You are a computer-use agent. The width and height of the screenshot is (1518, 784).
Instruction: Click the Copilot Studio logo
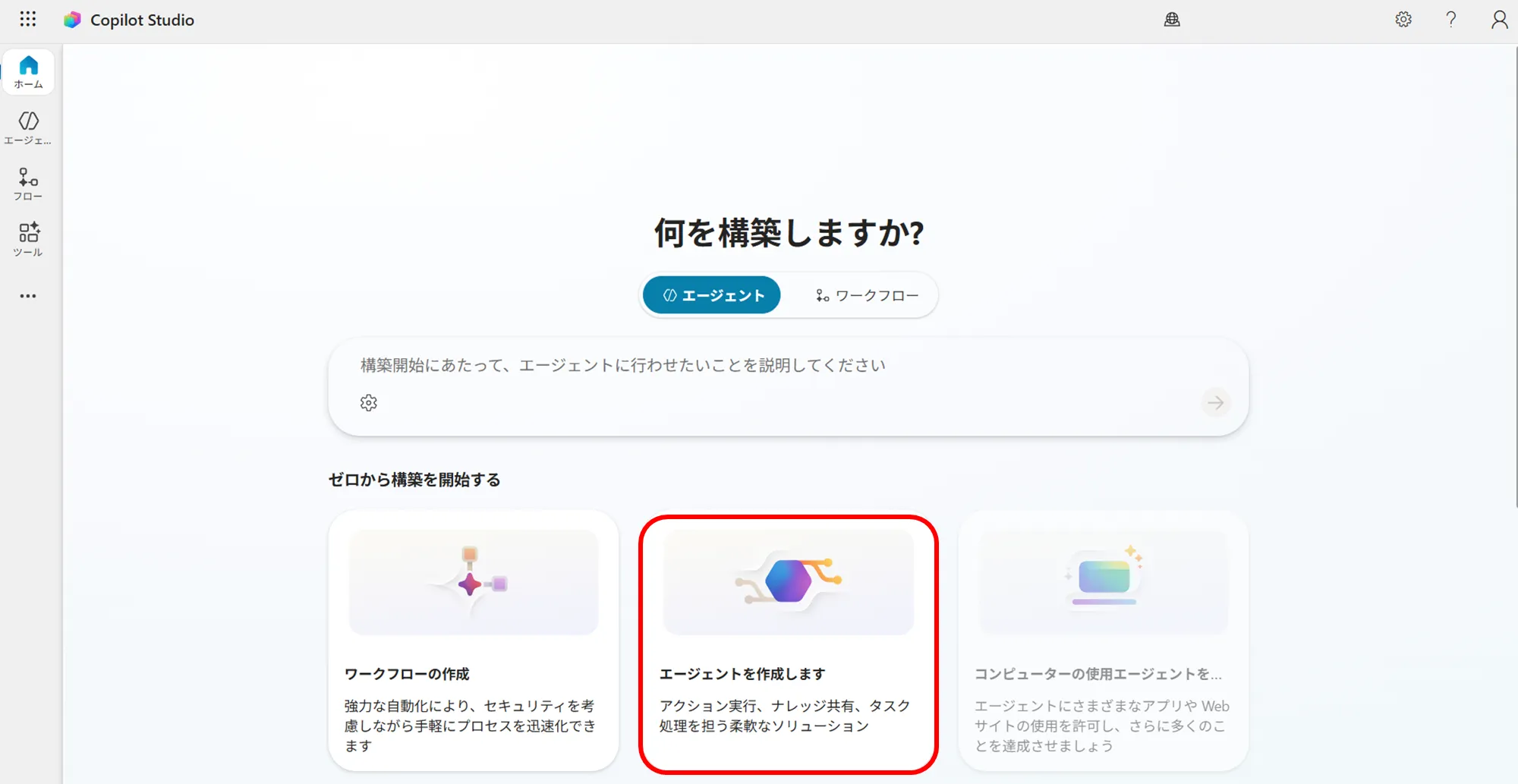(74, 20)
